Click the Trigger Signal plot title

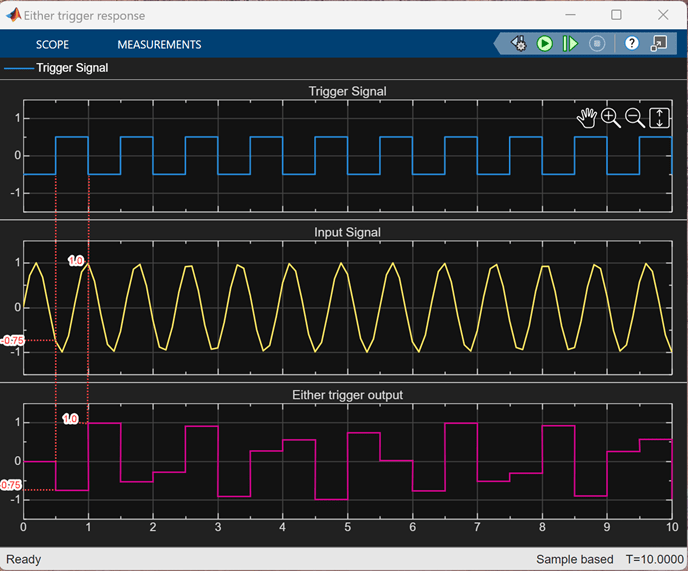click(347, 91)
